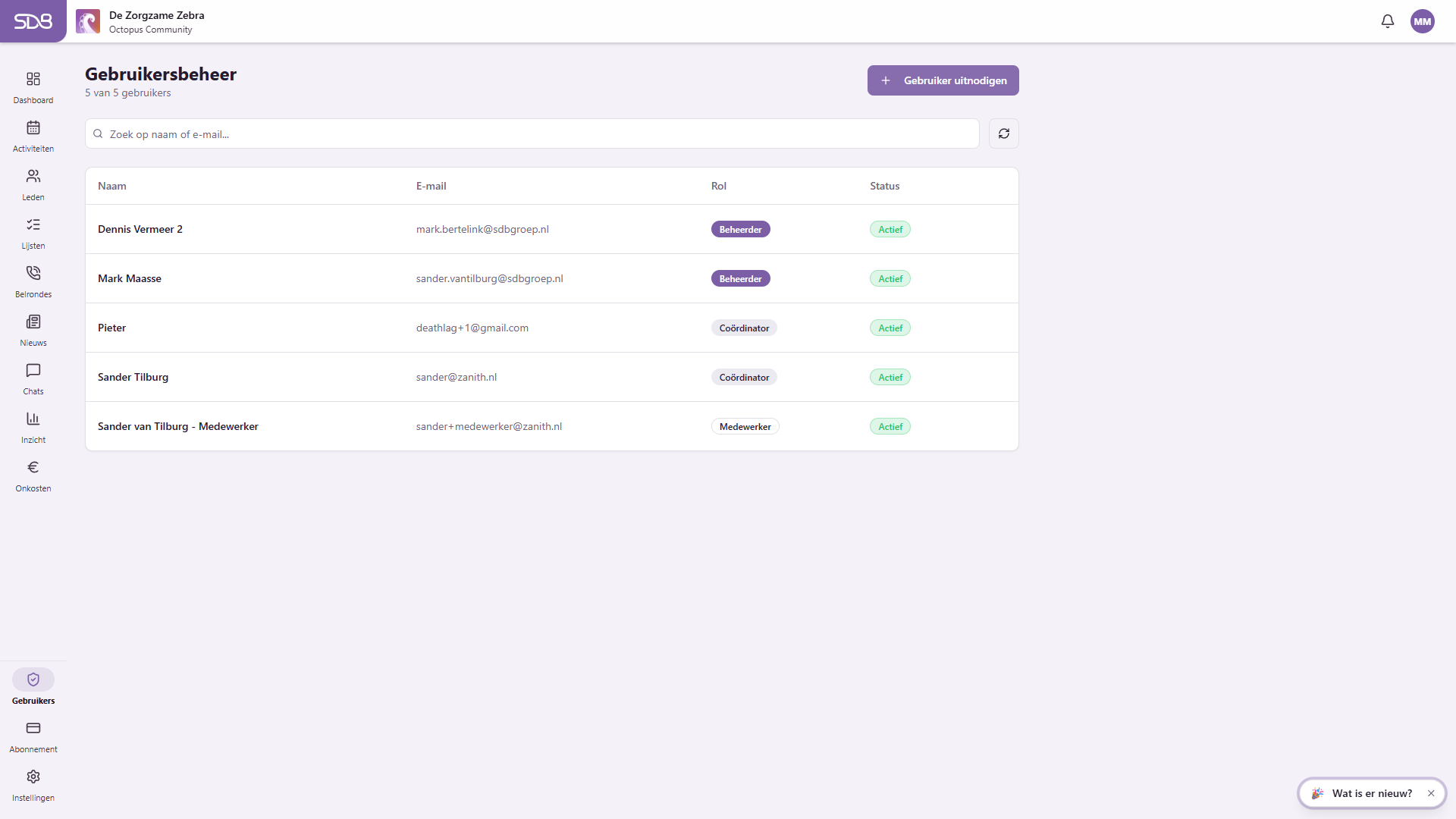This screenshot has height=819, width=1456.
Task: Focus the search by name or e-mail field
Action: click(532, 133)
